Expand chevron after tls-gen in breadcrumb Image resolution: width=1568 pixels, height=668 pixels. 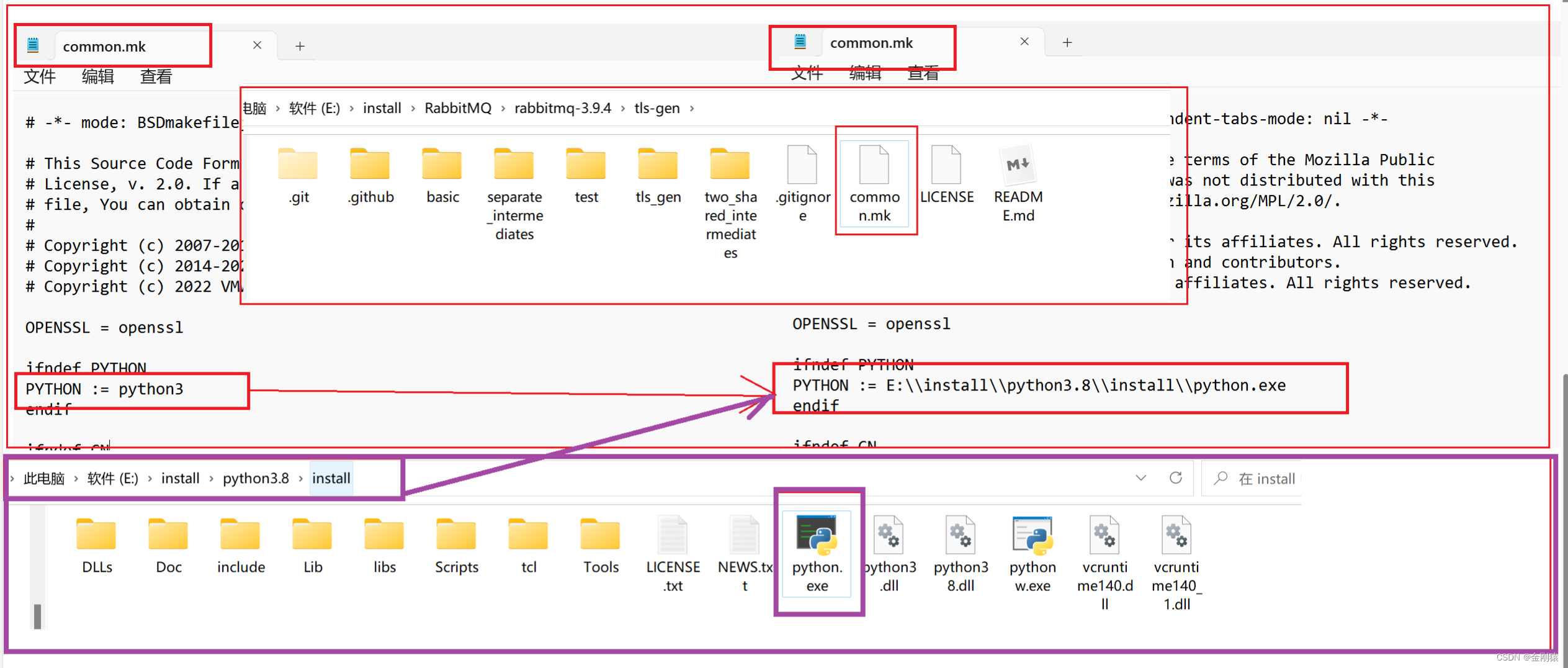(x=692, y=108)
